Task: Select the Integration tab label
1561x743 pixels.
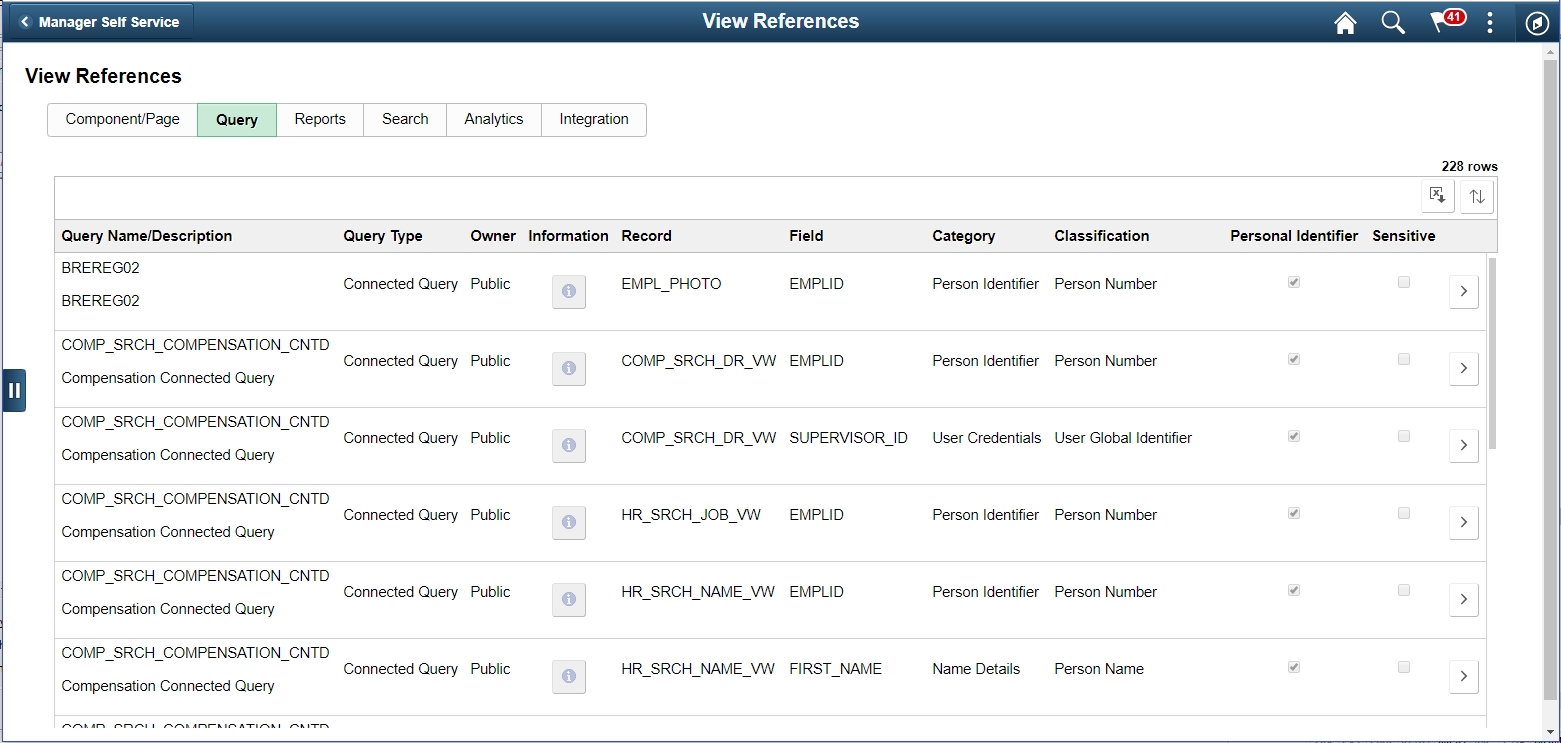Action: (x=593, y=119)
